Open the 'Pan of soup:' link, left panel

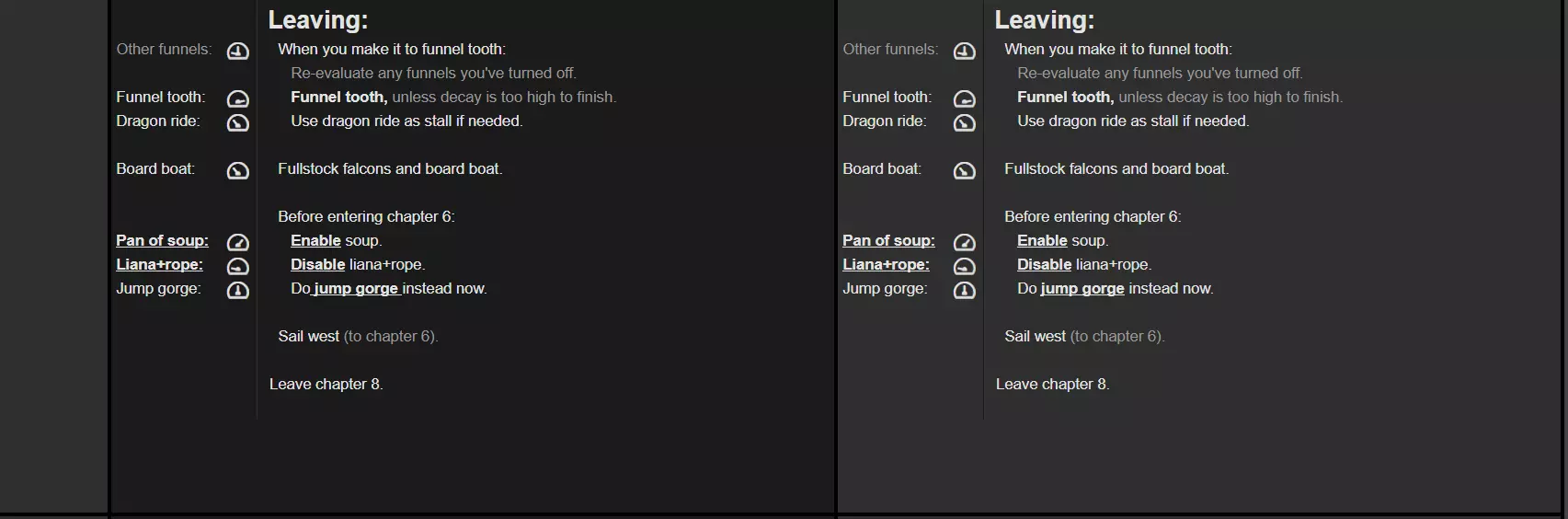click(x=162, y=241)
